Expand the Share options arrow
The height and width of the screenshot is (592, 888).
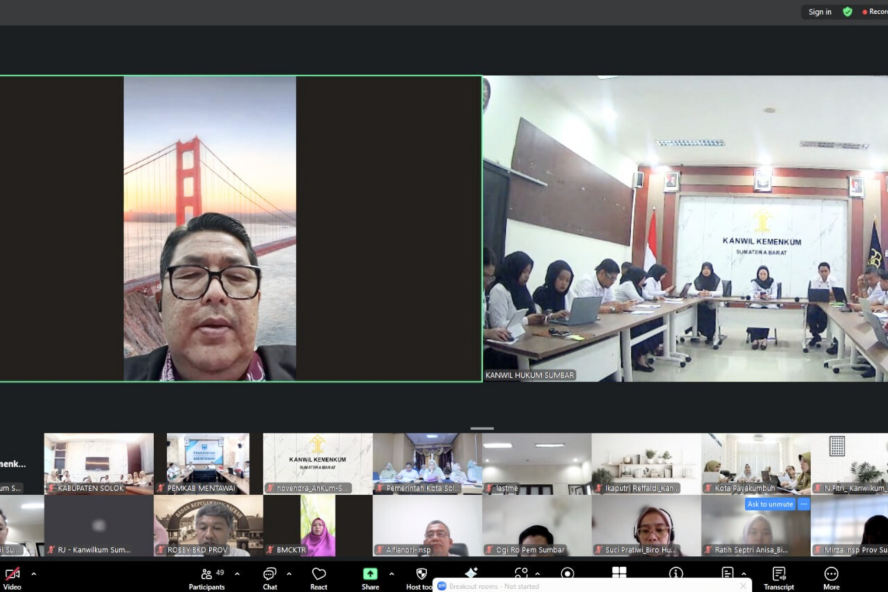pos(391,574)
